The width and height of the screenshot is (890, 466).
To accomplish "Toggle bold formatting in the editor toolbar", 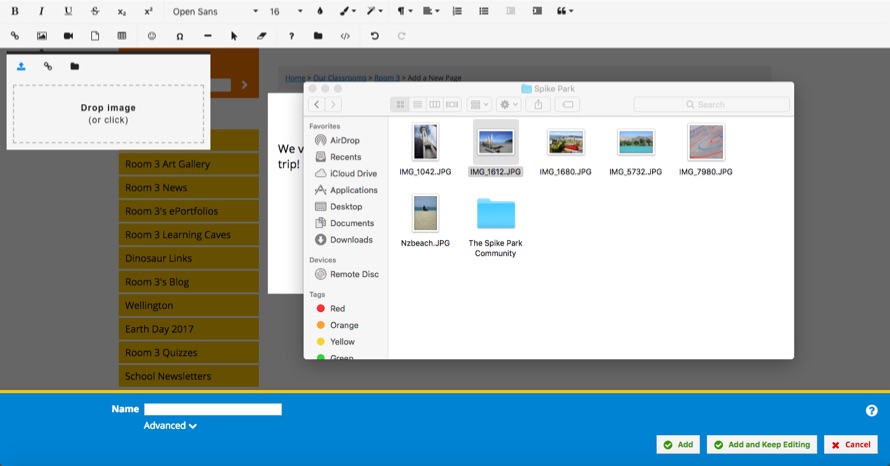I will [15, 11].
